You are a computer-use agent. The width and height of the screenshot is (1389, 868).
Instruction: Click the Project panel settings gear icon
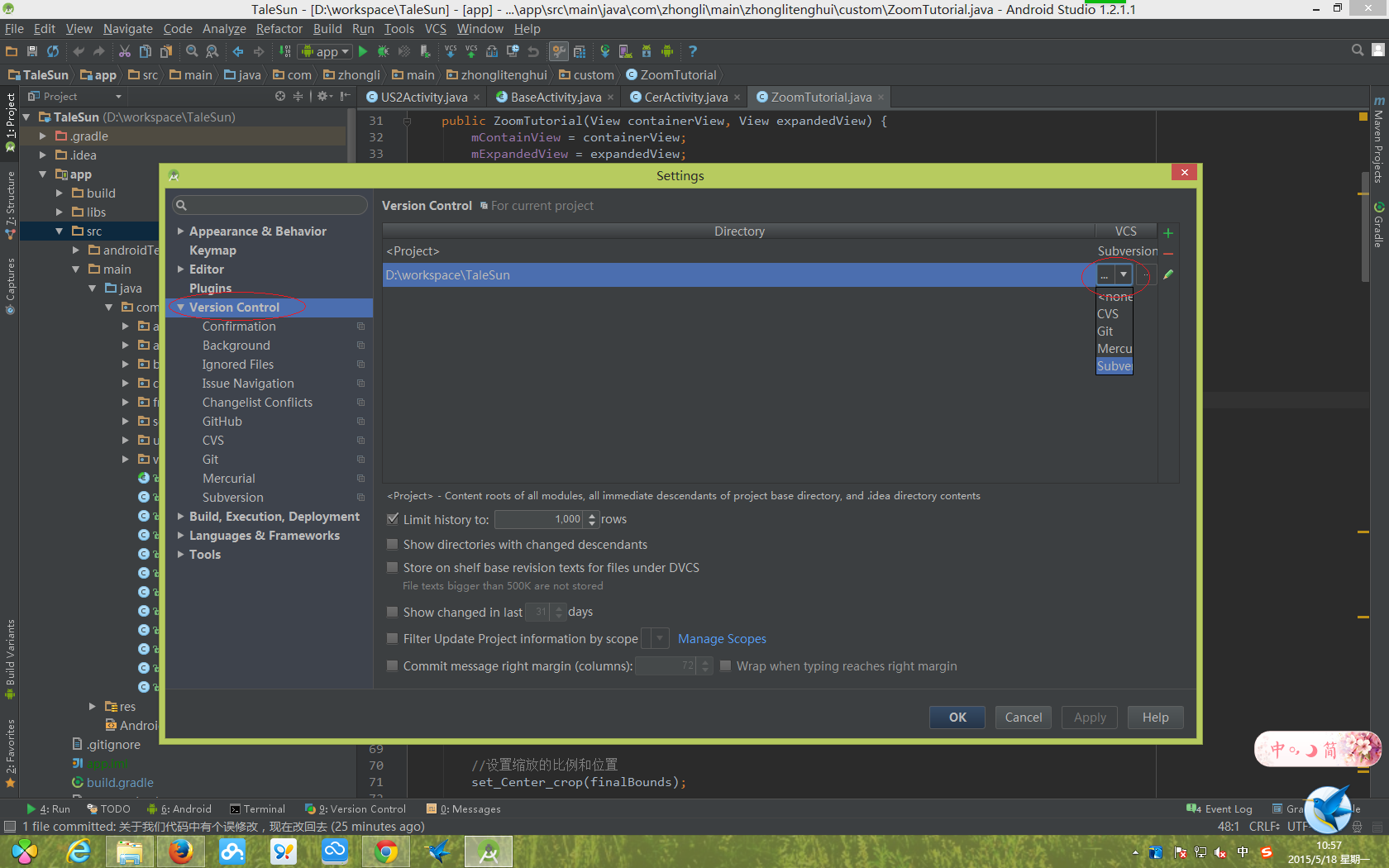coord(323,97)
